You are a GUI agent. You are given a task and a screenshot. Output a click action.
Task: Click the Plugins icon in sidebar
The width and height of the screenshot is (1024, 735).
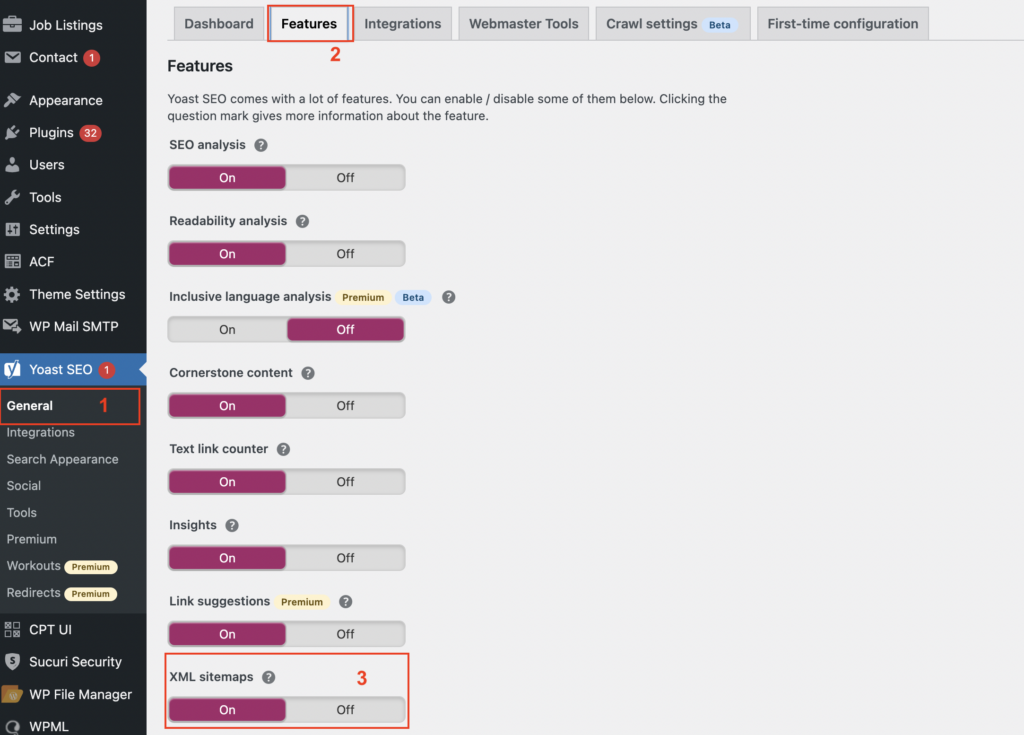13,133
